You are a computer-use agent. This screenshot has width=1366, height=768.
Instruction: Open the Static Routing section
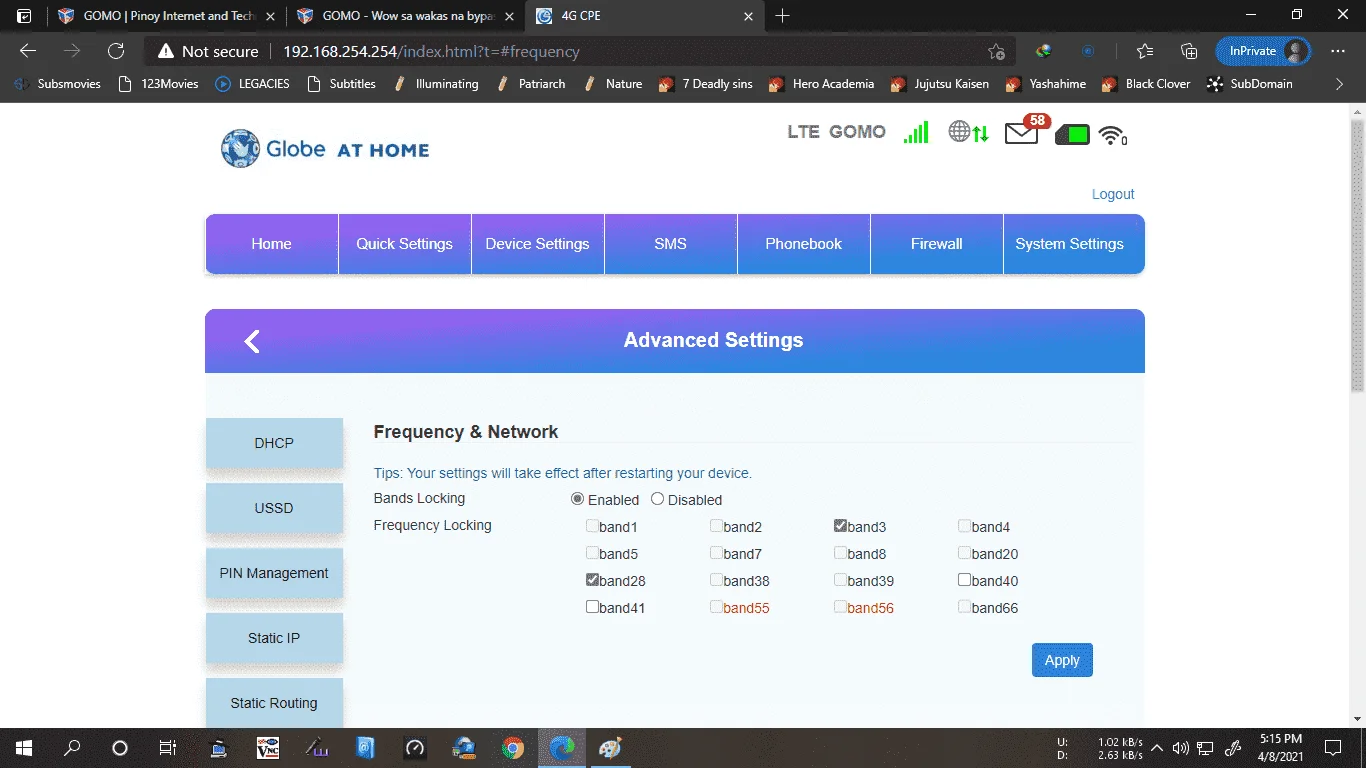(274, 703)
